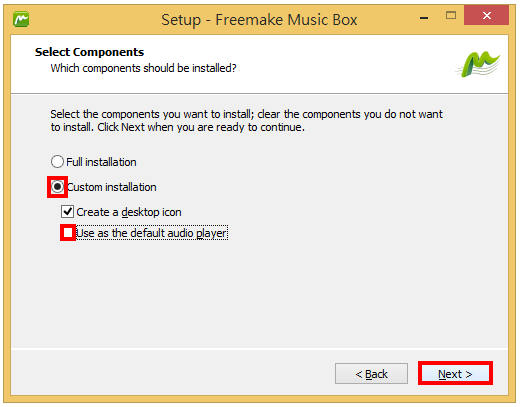526x407 pixels.
Task: Choose the Custom installation radio button
Action: point(57,187)
